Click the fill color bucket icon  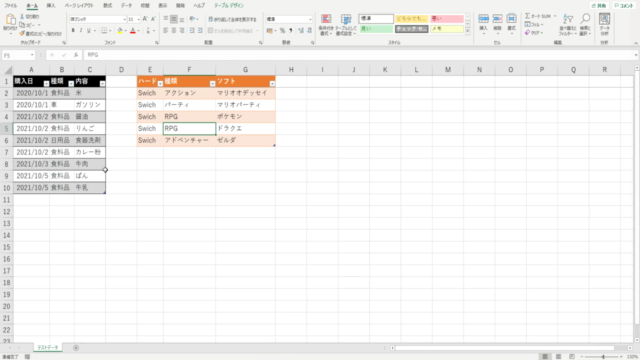point(120,31)
